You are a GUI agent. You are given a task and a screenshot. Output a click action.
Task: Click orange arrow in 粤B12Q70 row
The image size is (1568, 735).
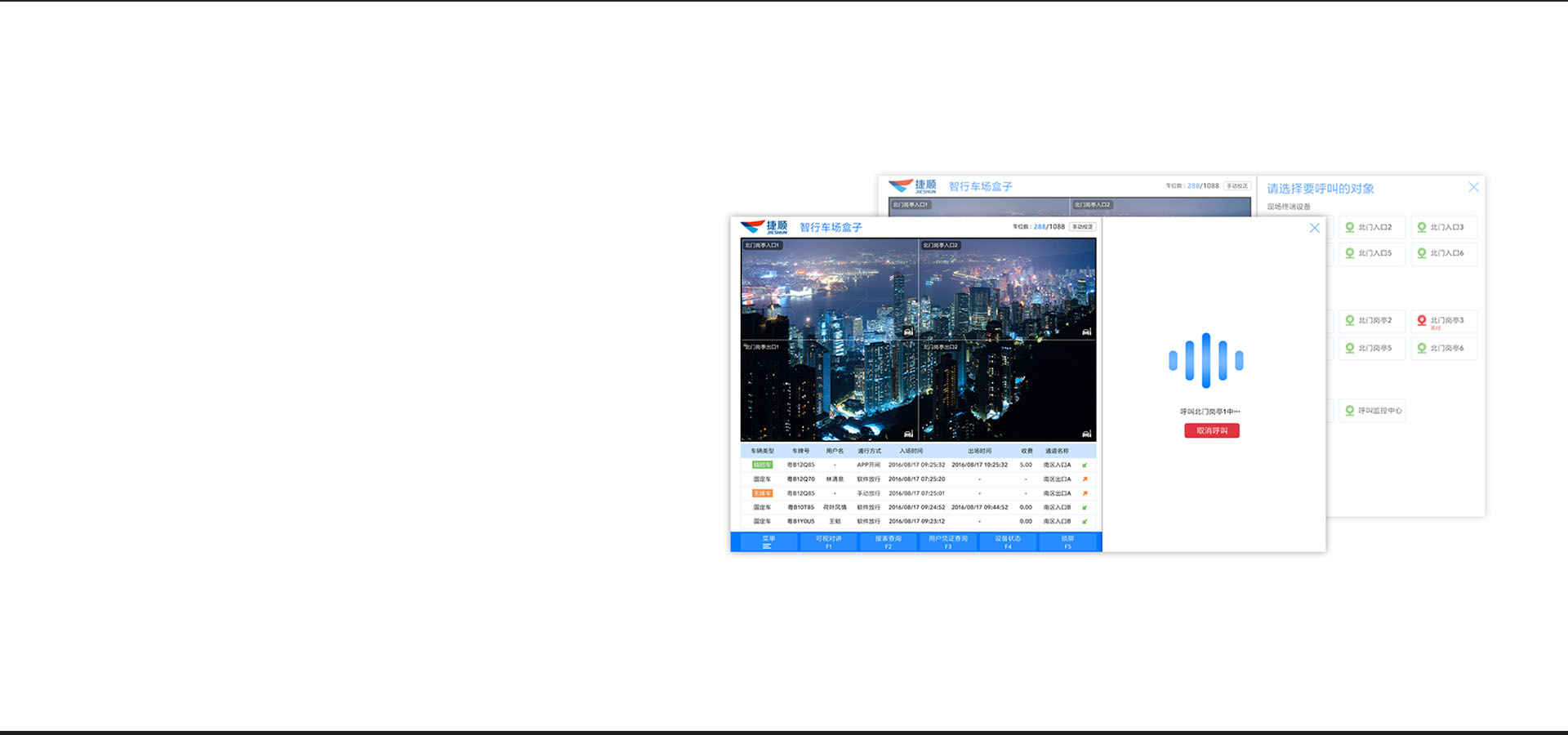coord(1085,479)
